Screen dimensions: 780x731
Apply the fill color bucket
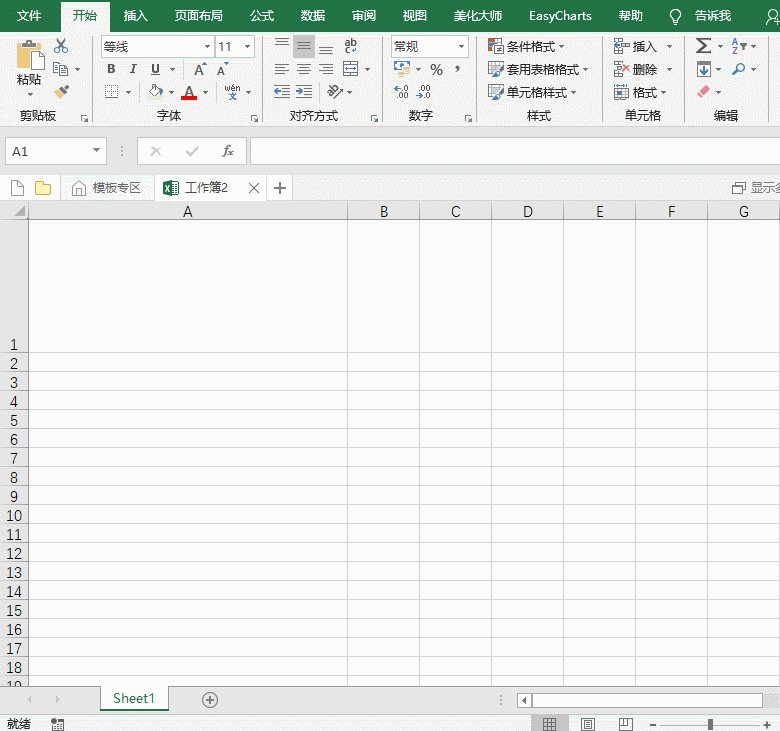(156, 92)
